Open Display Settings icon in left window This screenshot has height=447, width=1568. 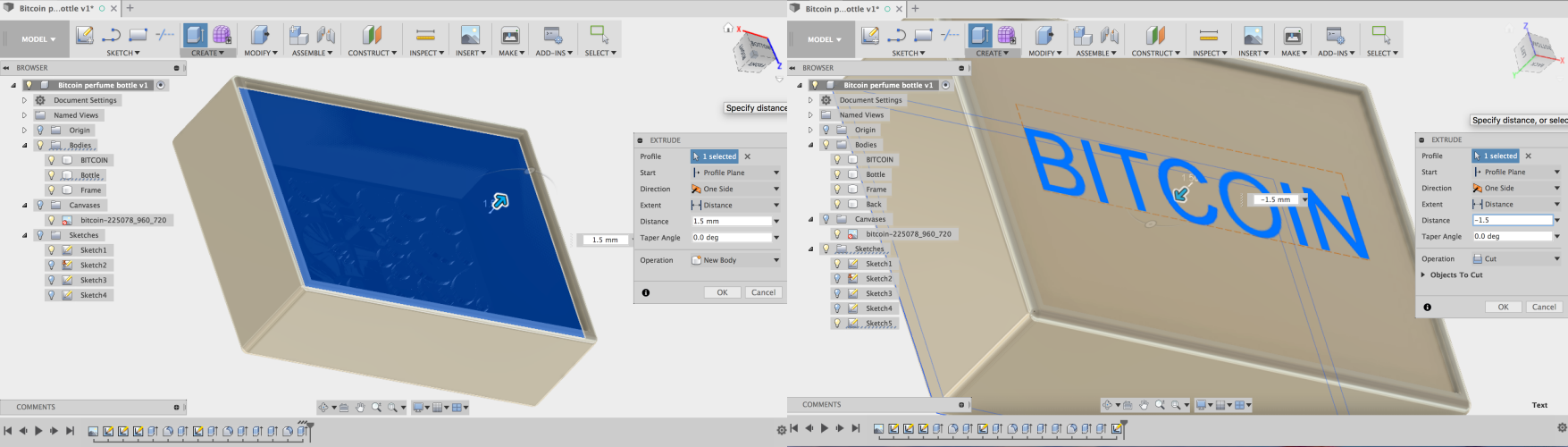pyautogui.click(x=418, y=408)
